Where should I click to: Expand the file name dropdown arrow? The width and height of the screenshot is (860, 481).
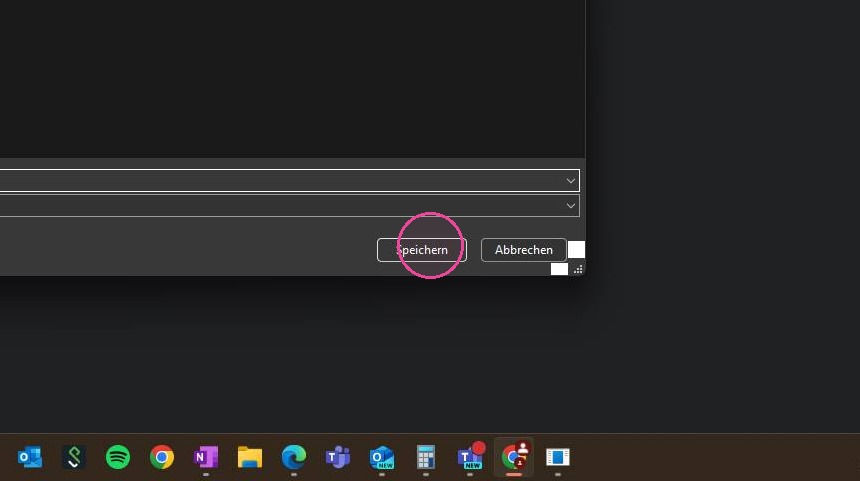coord(570,180)
